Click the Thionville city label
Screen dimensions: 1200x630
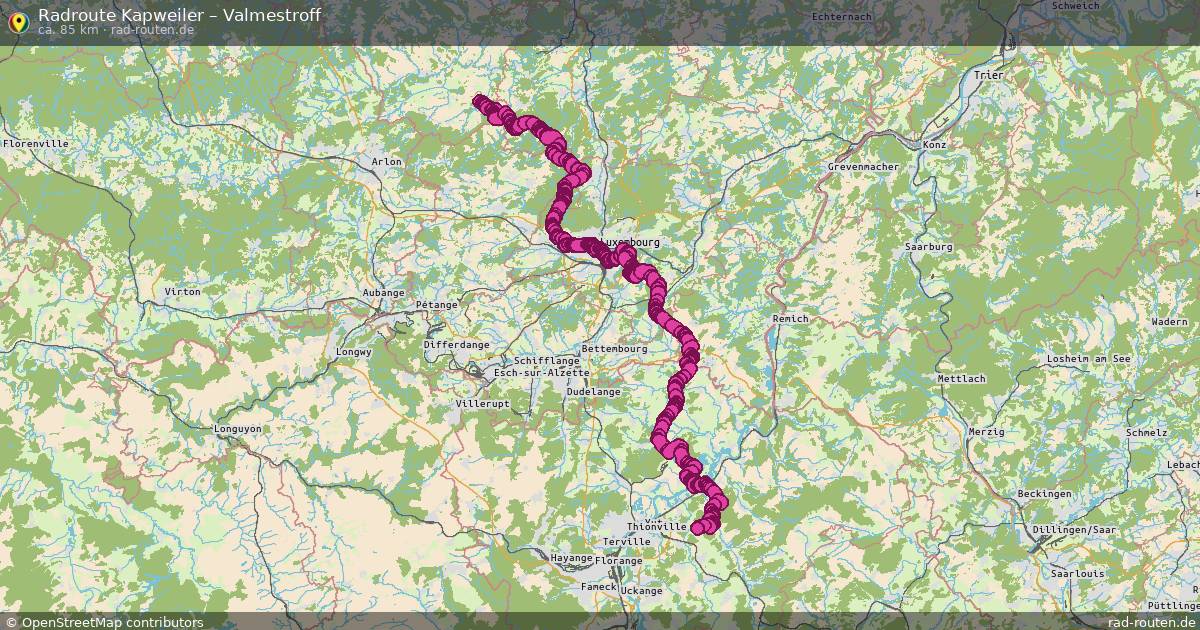(x=657, y=526)
